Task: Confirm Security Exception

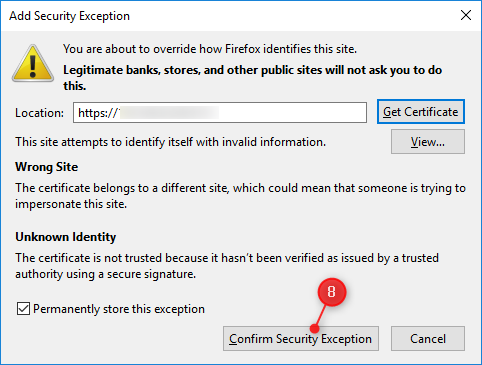Action: click(x=301, y=339)
